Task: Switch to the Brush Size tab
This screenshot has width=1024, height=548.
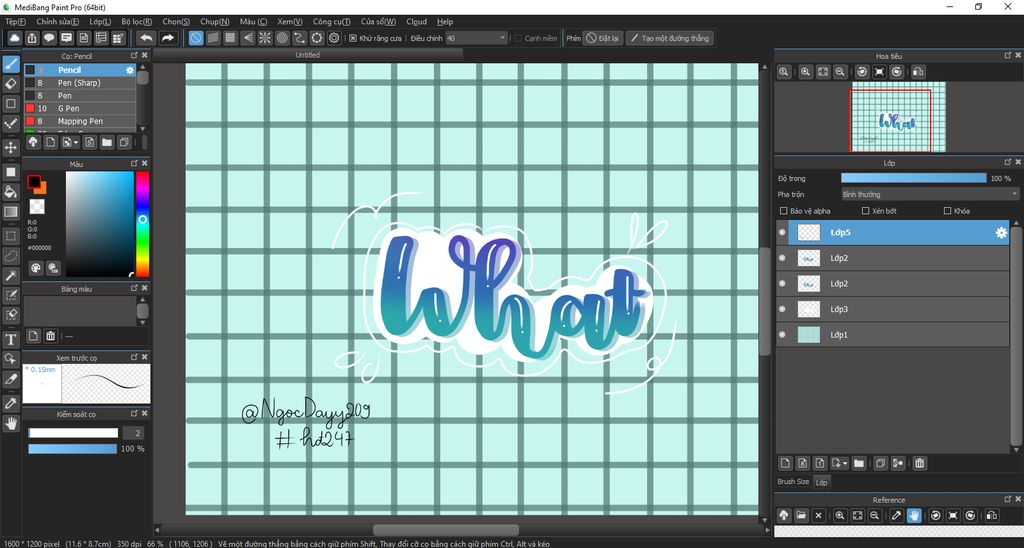Action: (793, 482)
